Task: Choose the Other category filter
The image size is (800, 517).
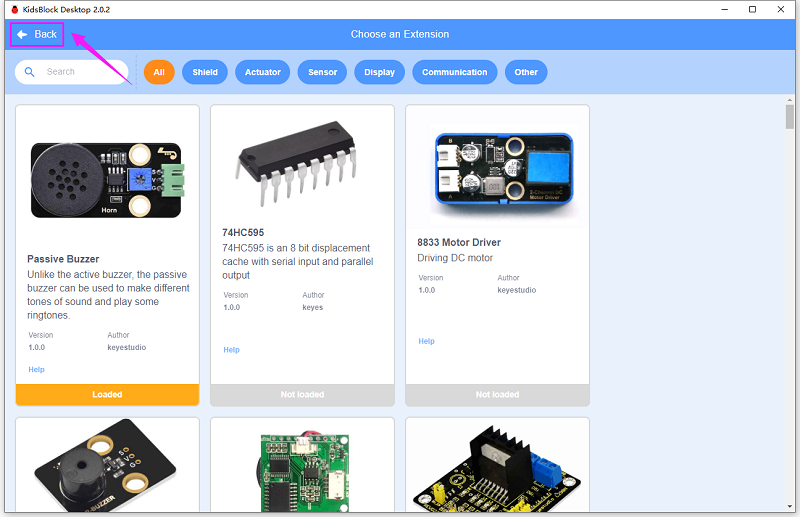Action: click(526, 72)
